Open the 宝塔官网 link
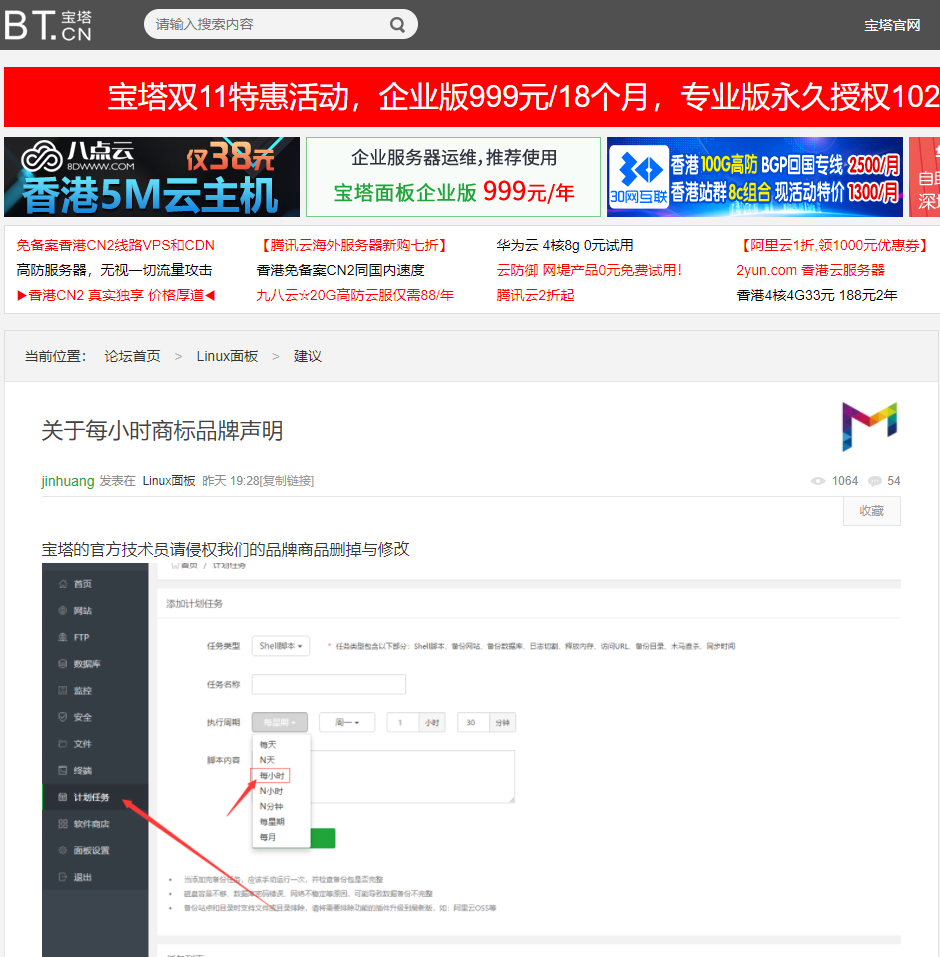The height and width of the screenshot is (957, 940). [892, 25]
